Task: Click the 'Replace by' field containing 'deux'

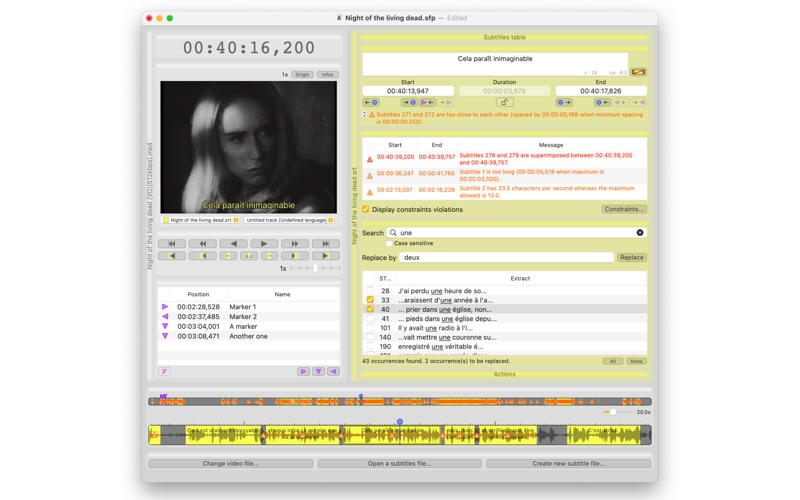Action: [x=507, y=258]
